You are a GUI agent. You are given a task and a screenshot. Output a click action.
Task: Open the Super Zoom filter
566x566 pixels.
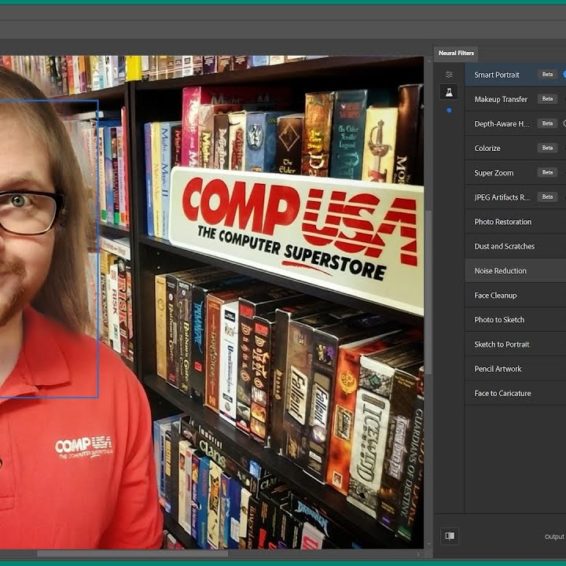coord(515,173)
